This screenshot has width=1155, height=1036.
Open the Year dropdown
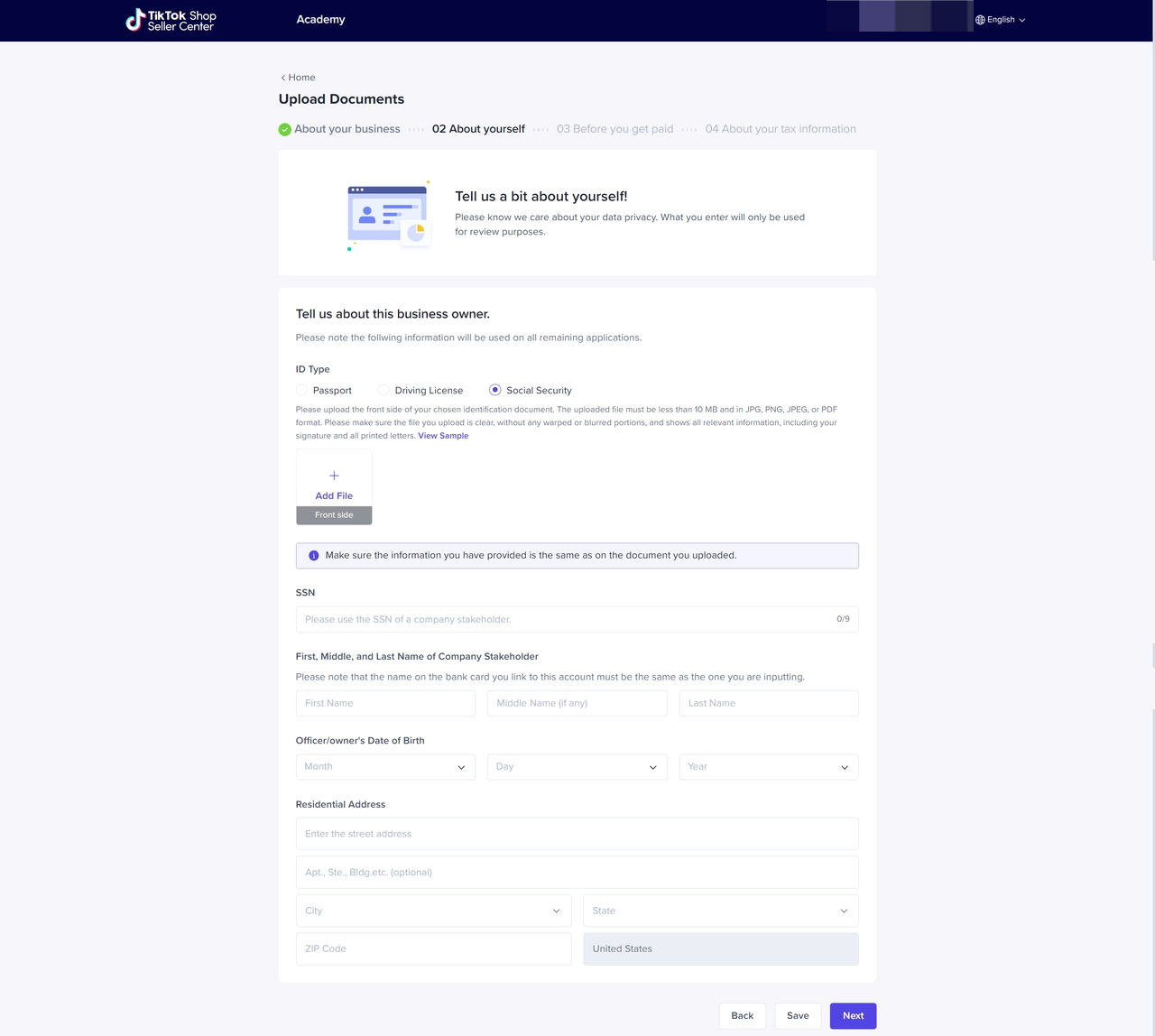[768, 767]
